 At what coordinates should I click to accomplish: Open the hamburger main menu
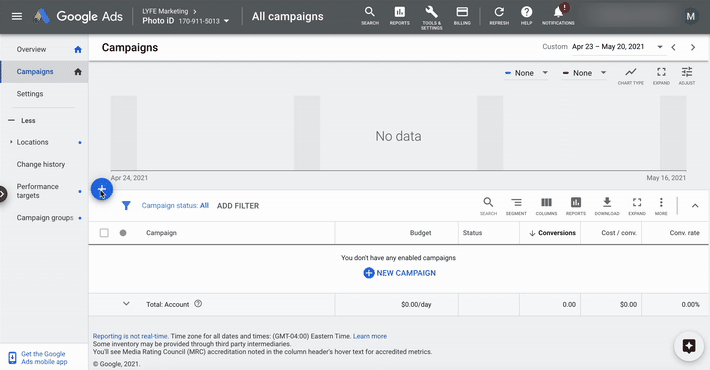pos(17,17)
